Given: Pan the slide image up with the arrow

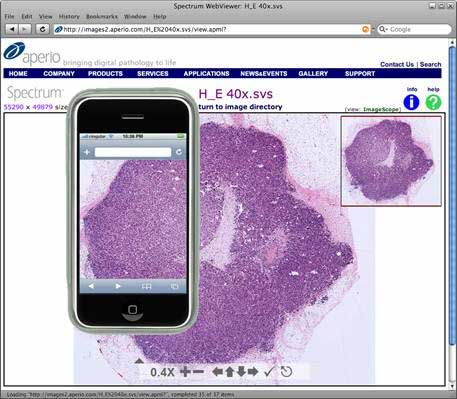Looking at the screenshot, I should pyautogui.click(x=229, y=371).
